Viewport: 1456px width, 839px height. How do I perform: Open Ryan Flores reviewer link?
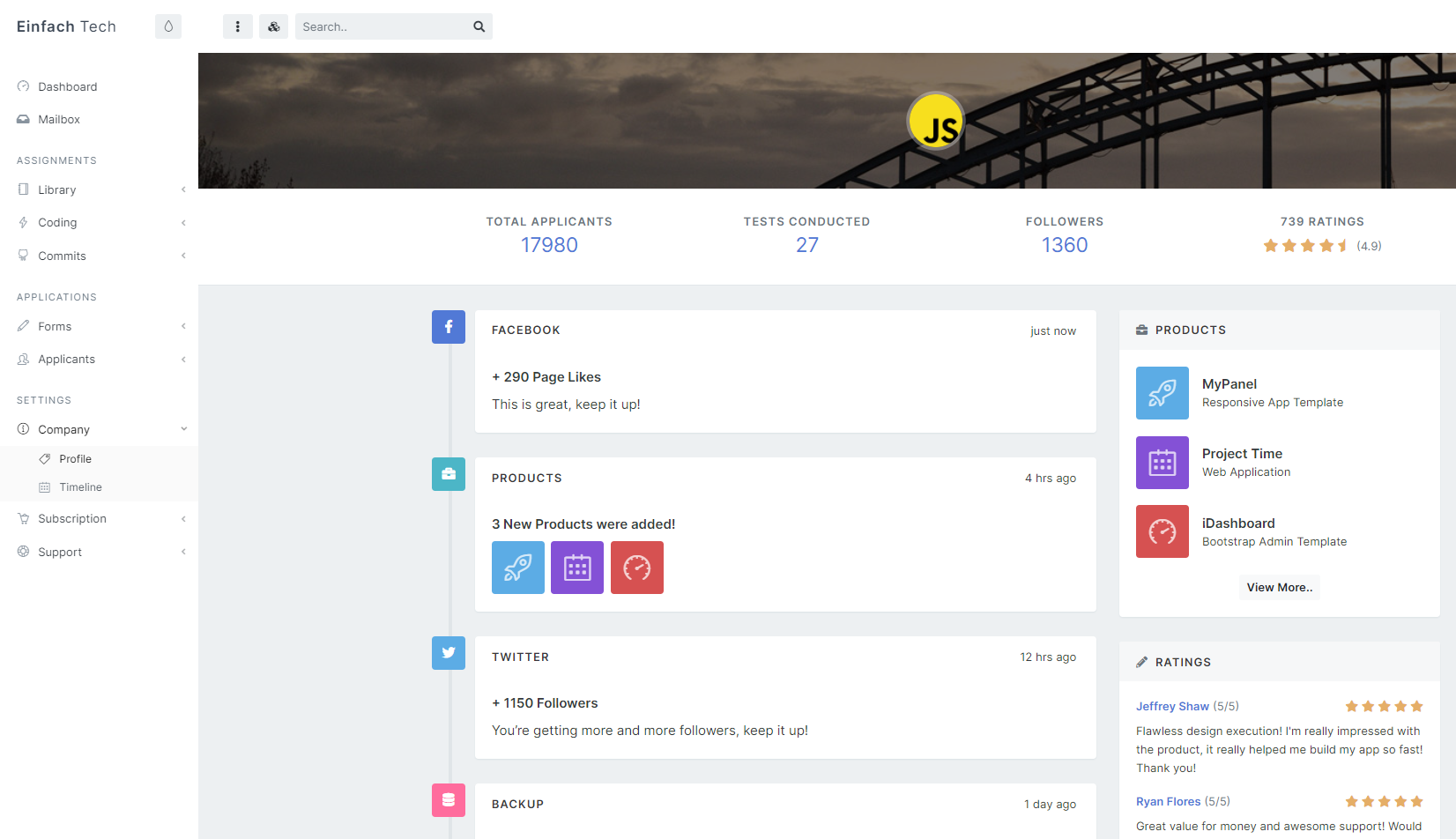point(1169,802)
